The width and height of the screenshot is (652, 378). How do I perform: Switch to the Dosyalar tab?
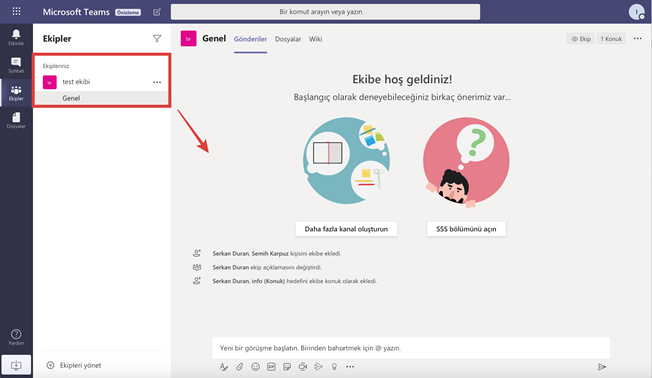pyautogui.click(x=288, y=39)
